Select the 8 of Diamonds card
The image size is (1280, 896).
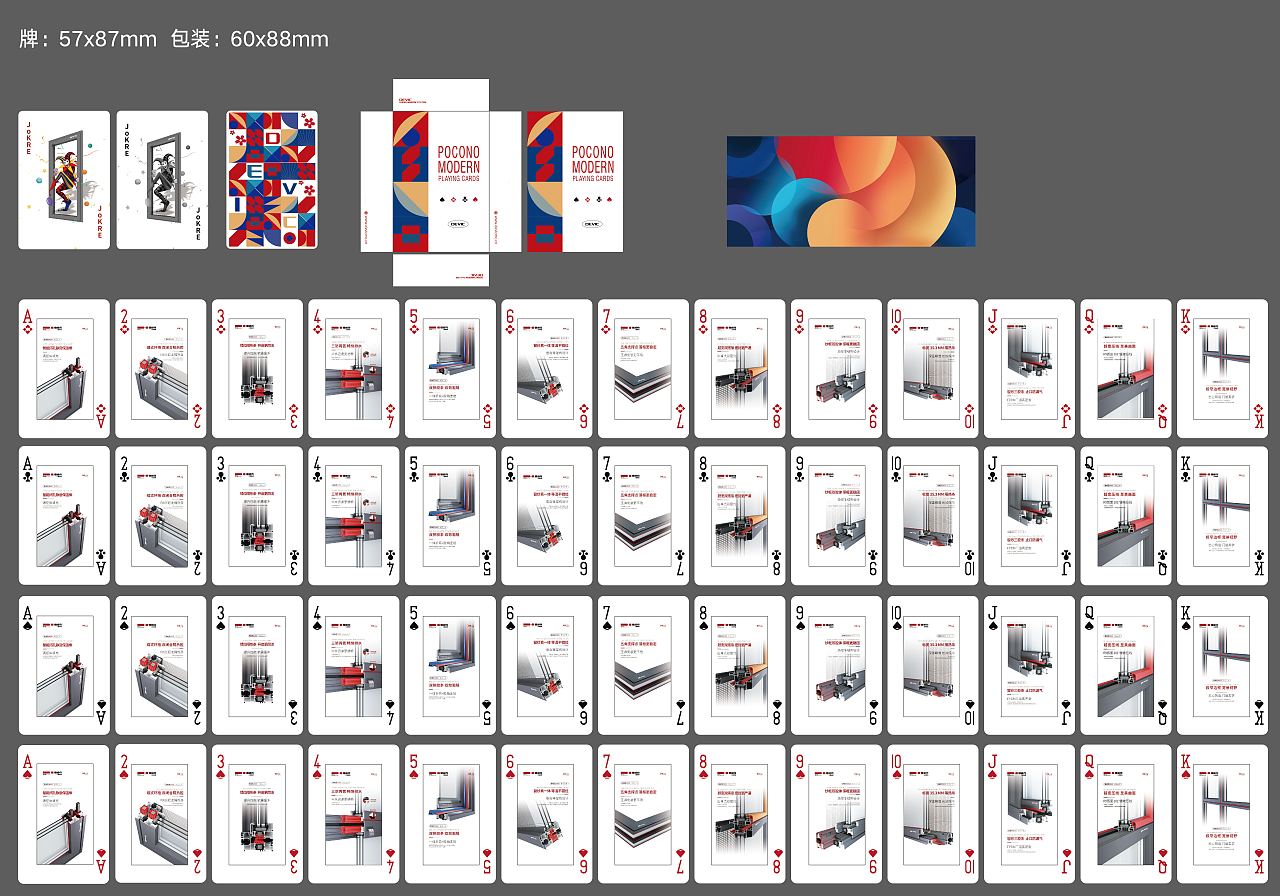740,368
